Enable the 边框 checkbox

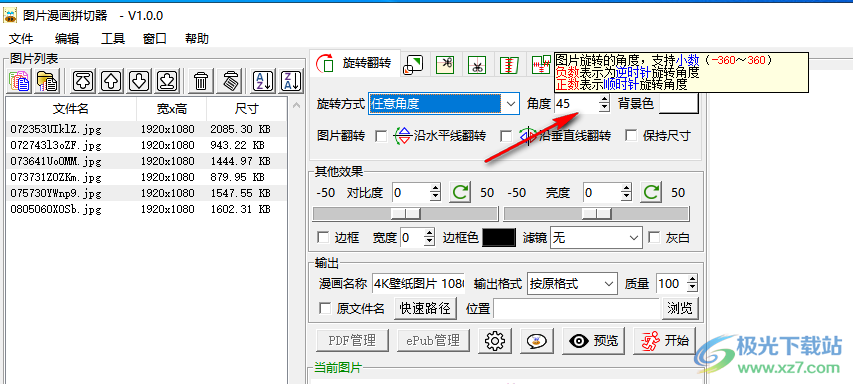coord(323,238)
